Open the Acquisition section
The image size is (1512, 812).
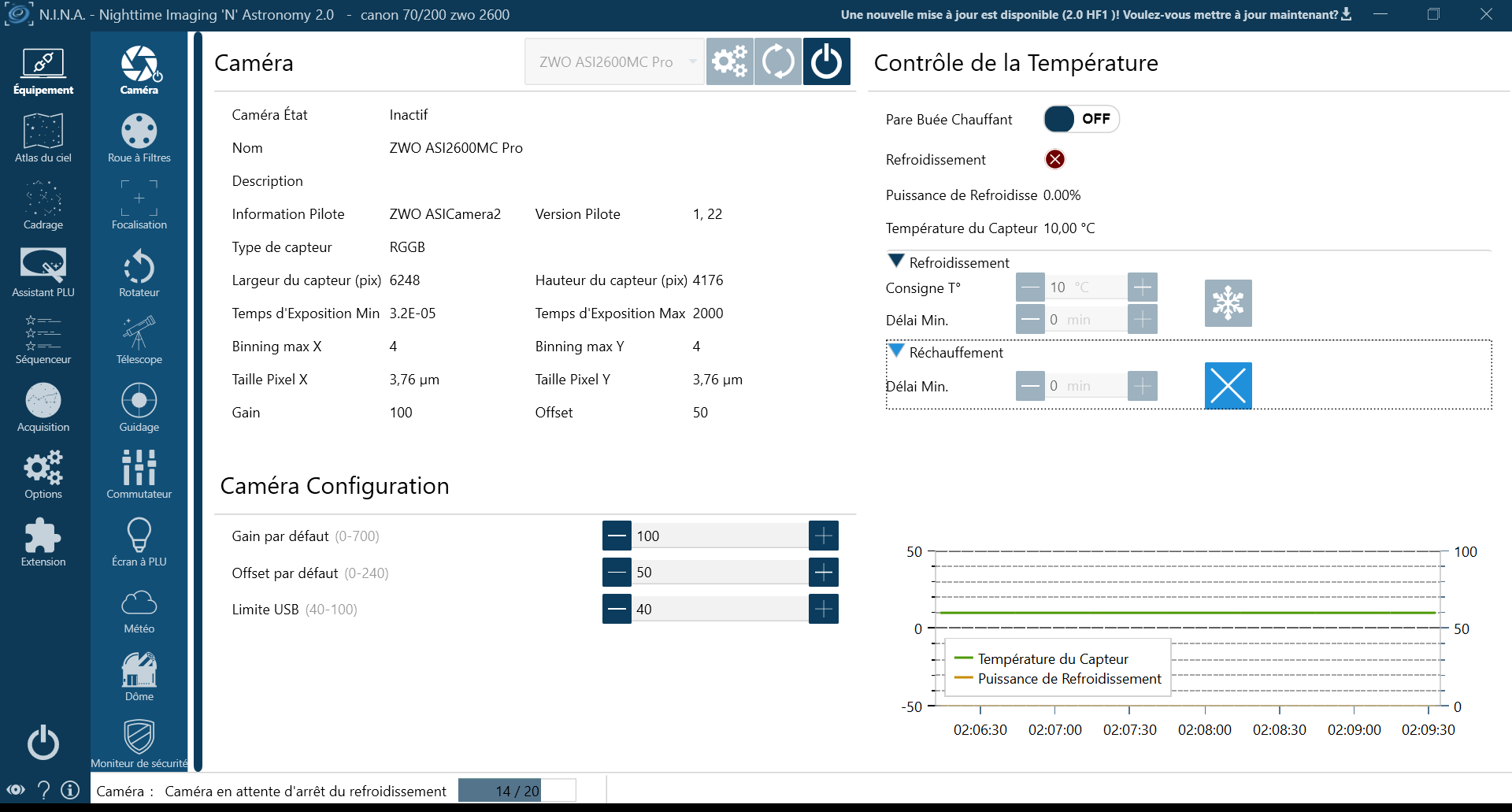(x=43, y=407)
